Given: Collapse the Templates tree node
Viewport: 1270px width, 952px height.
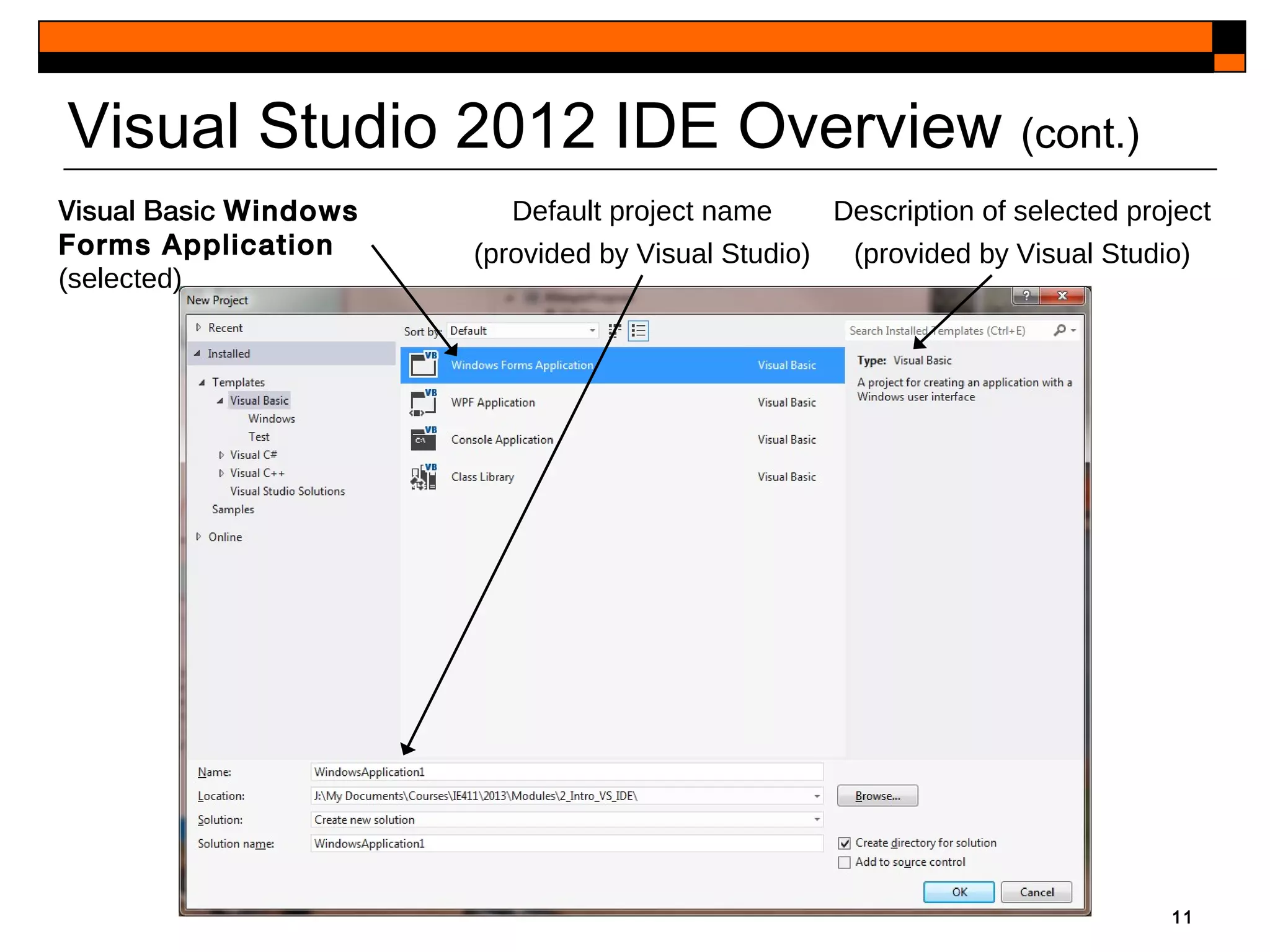Looking at the screenshot, I should [202, 382].
